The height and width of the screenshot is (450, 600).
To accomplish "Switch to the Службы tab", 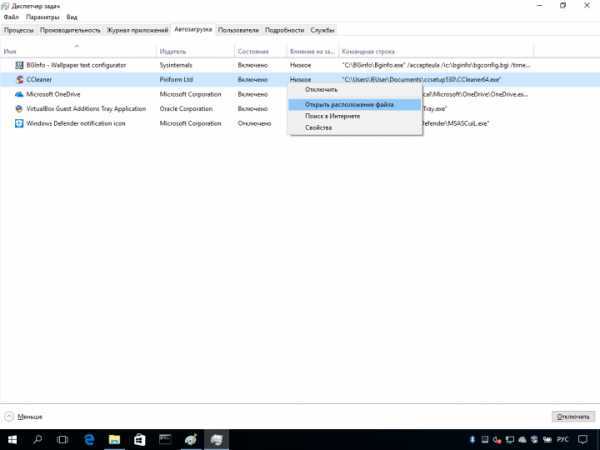I will 322,30.
